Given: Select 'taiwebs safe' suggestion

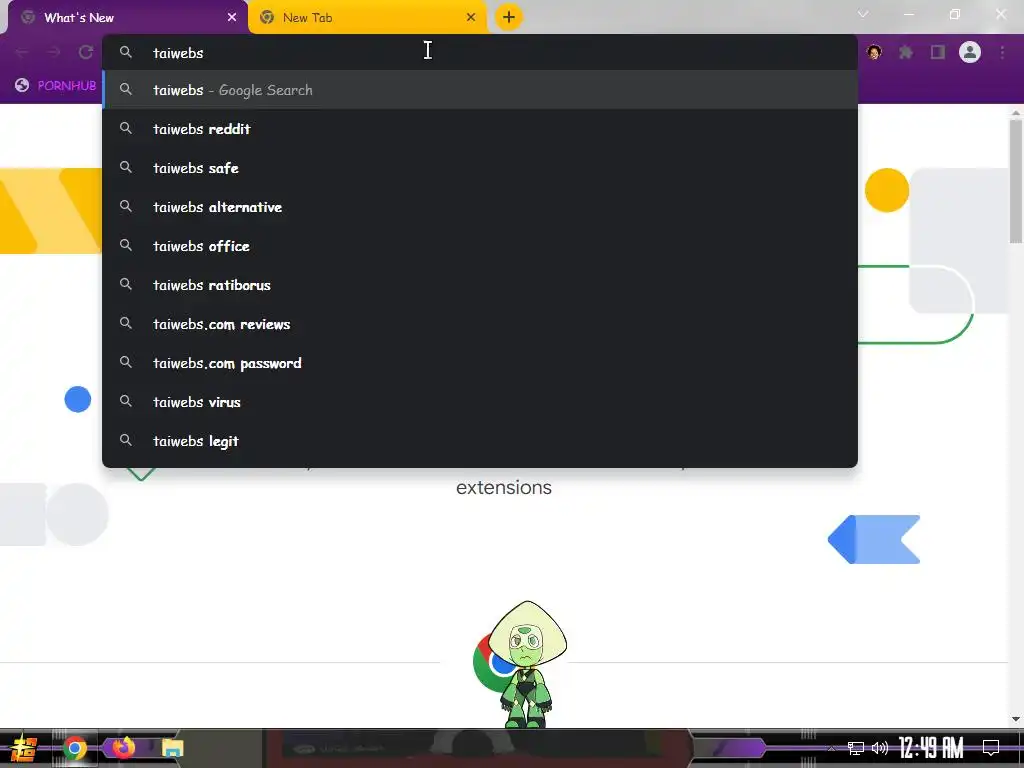Looking at the screenshot, I should 479,168.
